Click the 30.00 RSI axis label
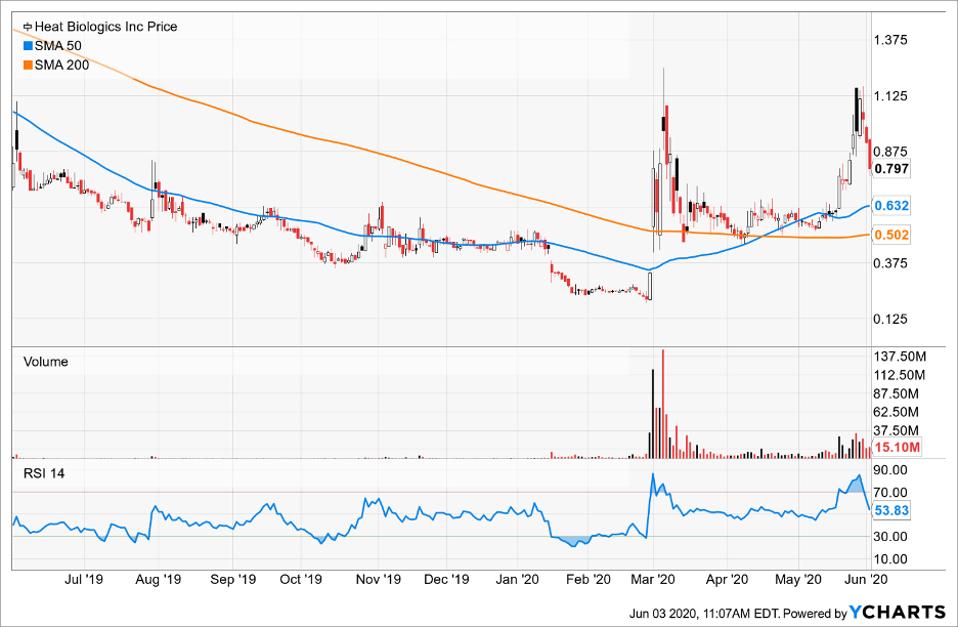This screenshot has height=627, width=958. click(891, 537)
